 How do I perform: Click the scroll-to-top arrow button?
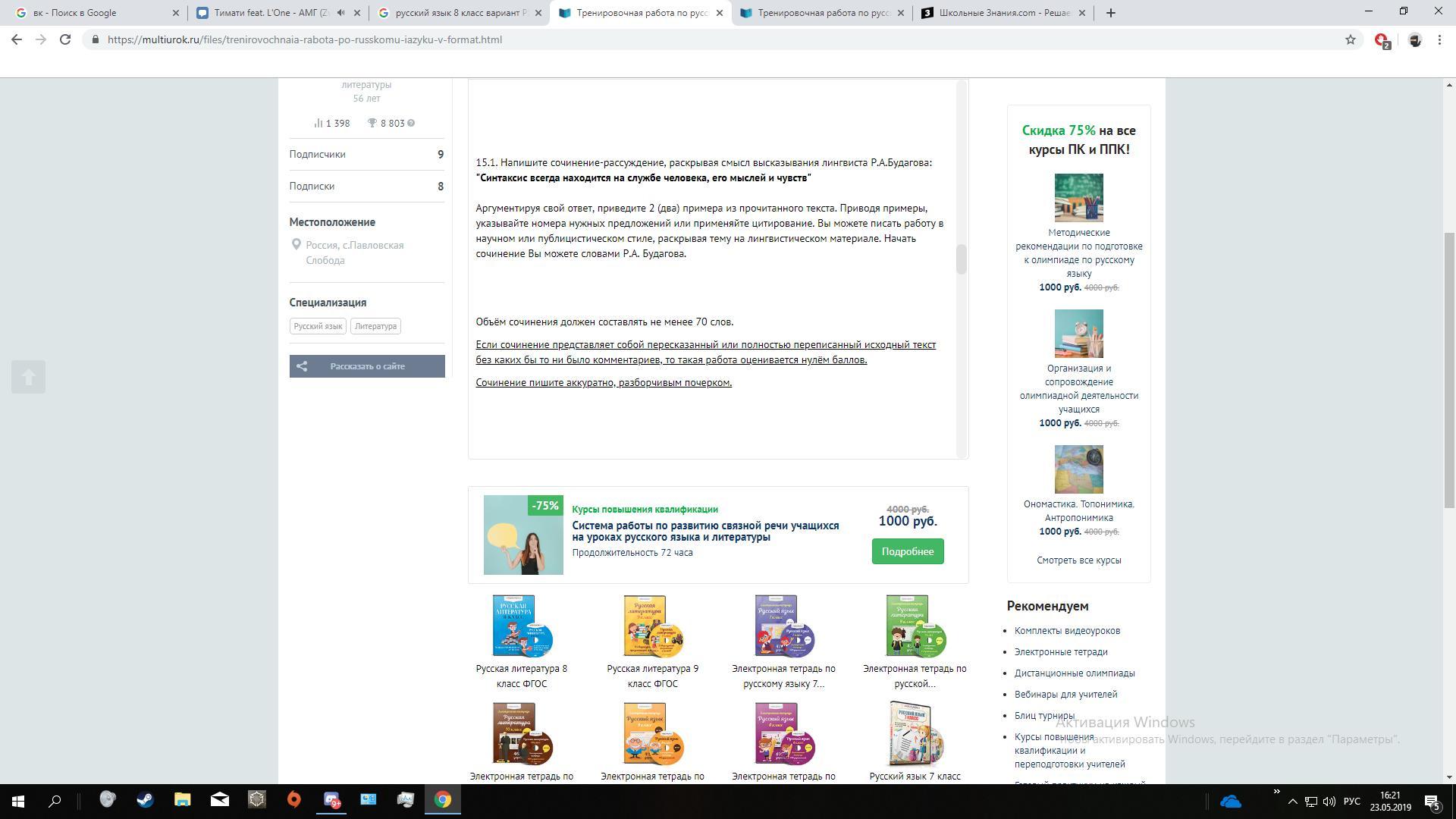[28, 377]
